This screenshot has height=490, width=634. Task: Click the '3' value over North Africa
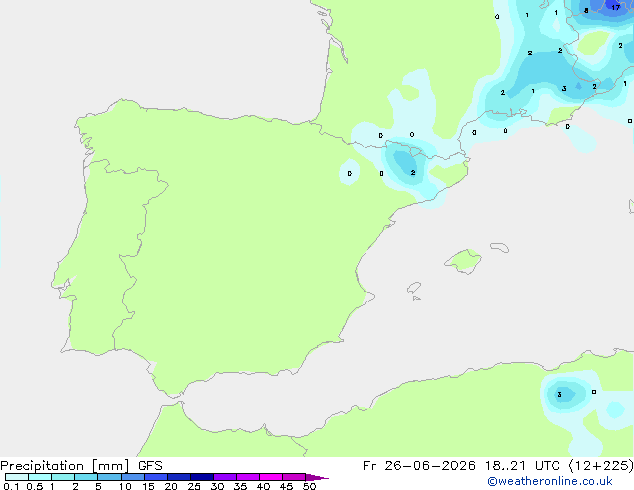[x=559, y=395]
